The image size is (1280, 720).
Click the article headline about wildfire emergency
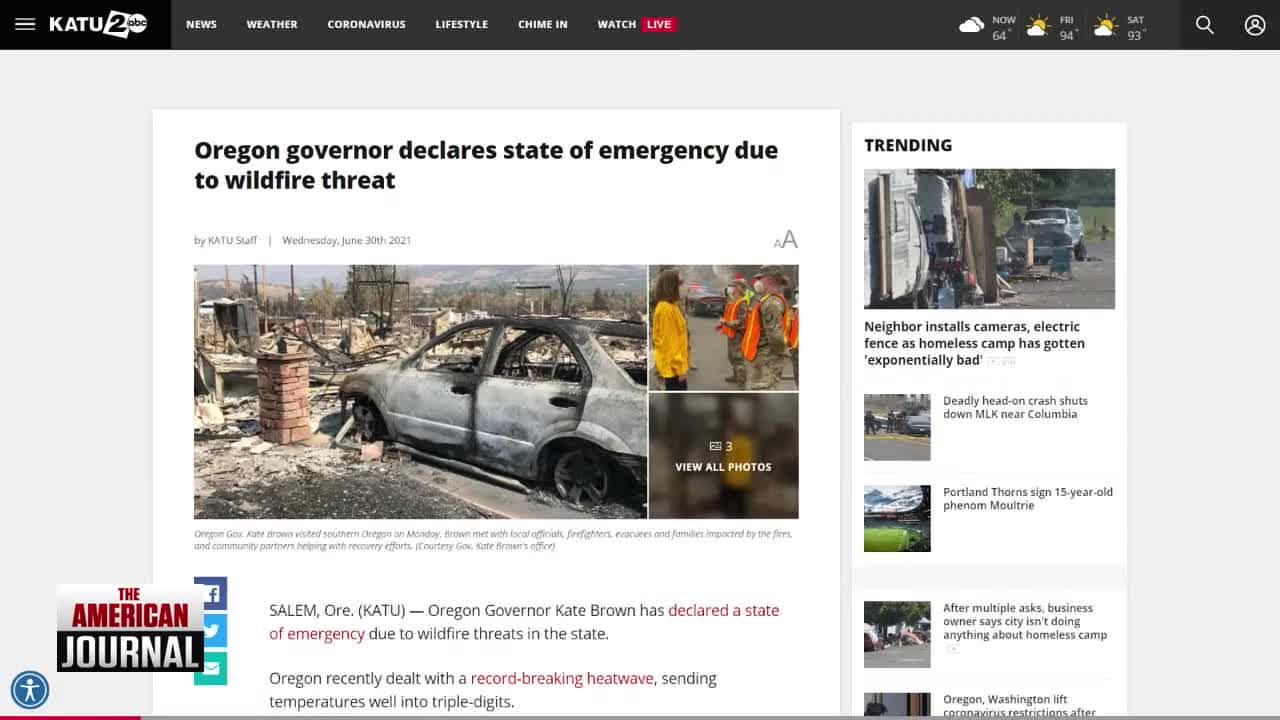[486, 165]
